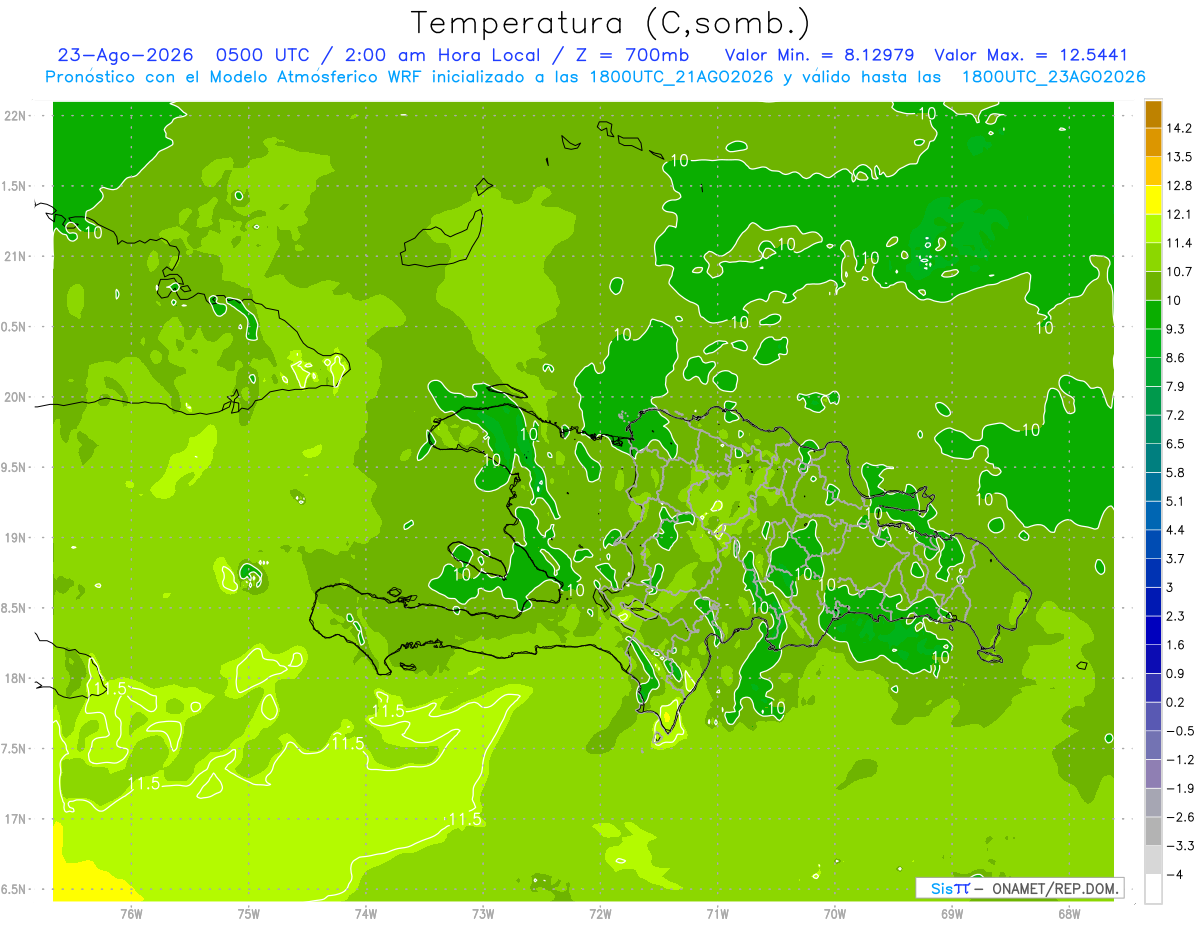Screen dimensions: 1200x927
Task: Click latitude label "18N"
Action: pyautogui.click(x=15, y=678)
